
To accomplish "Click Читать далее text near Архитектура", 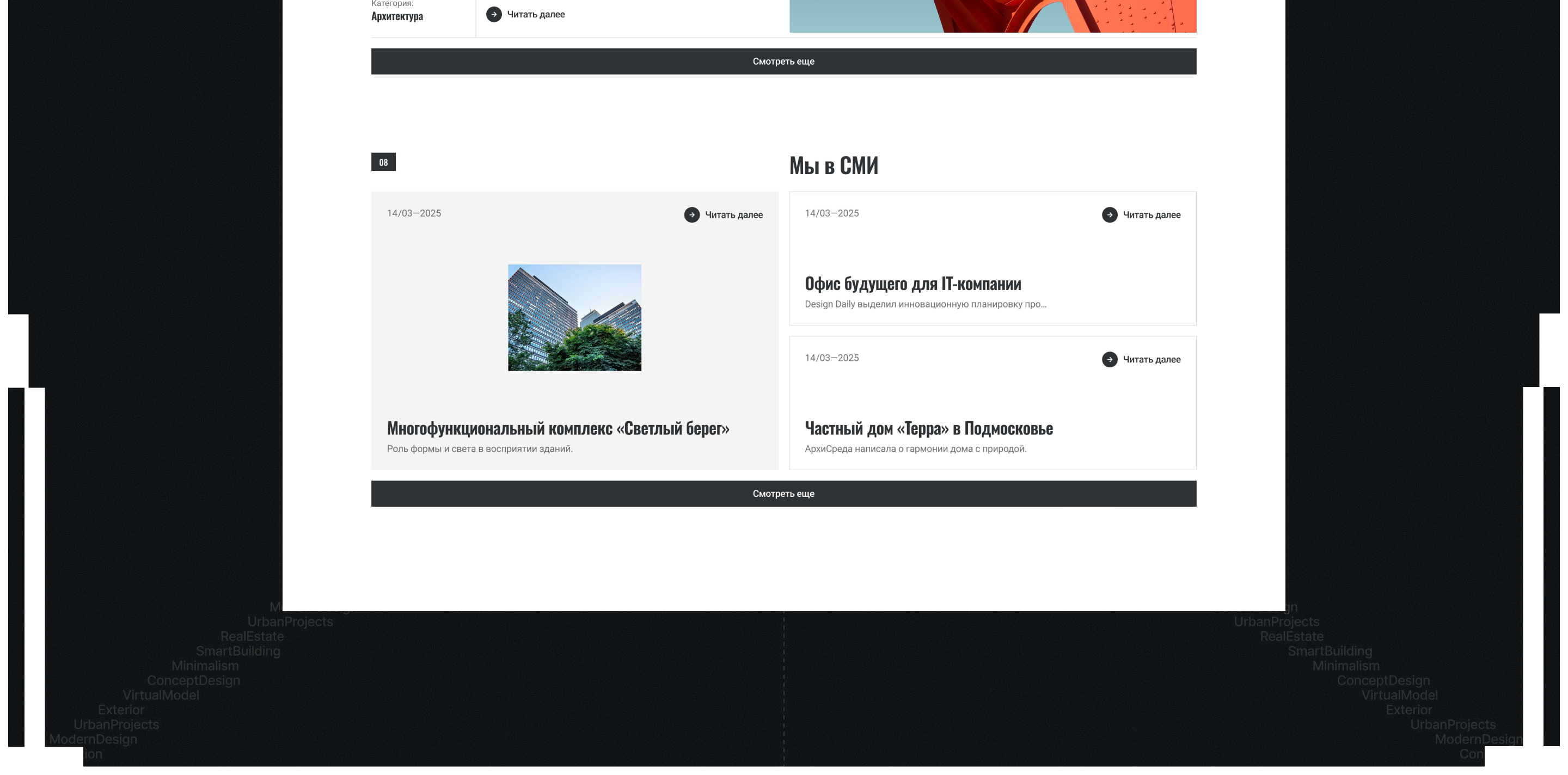I will tap(536, 14).
